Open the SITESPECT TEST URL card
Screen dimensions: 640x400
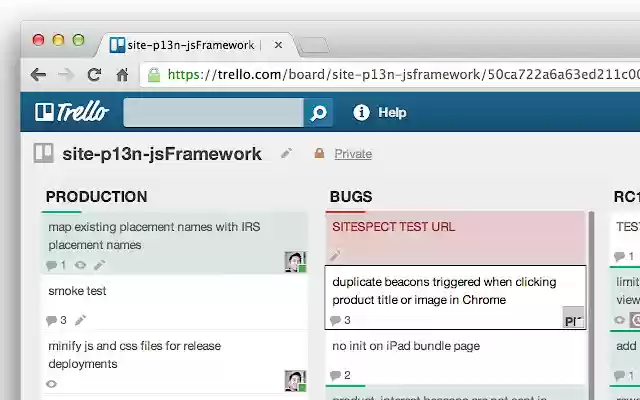point(456,238)
